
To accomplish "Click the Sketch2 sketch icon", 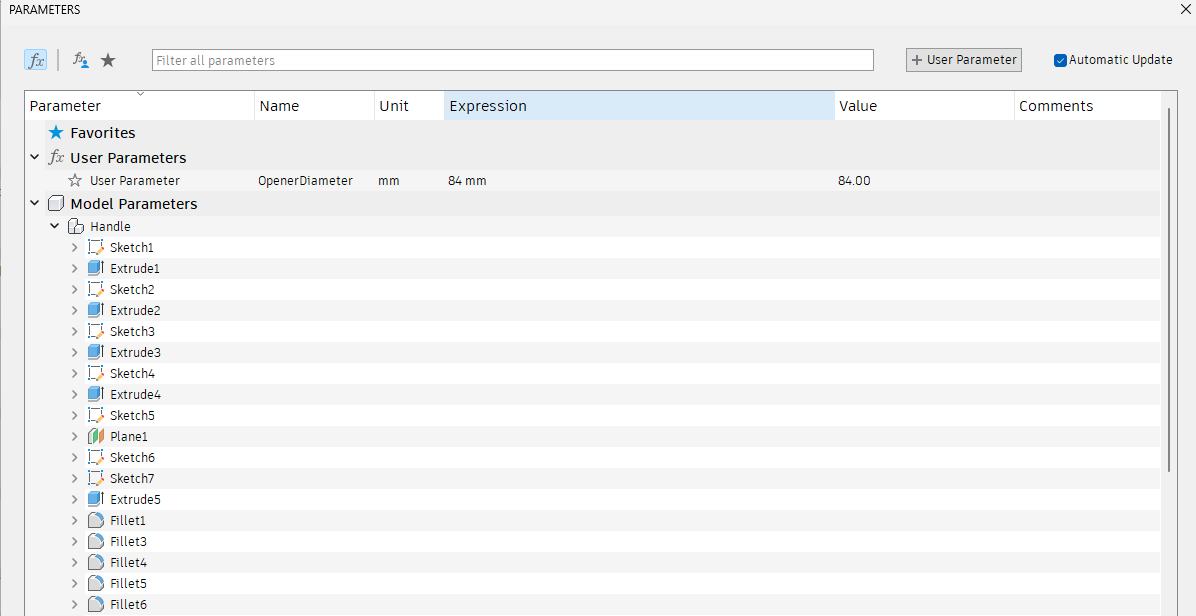I will [x=95, y=290].
